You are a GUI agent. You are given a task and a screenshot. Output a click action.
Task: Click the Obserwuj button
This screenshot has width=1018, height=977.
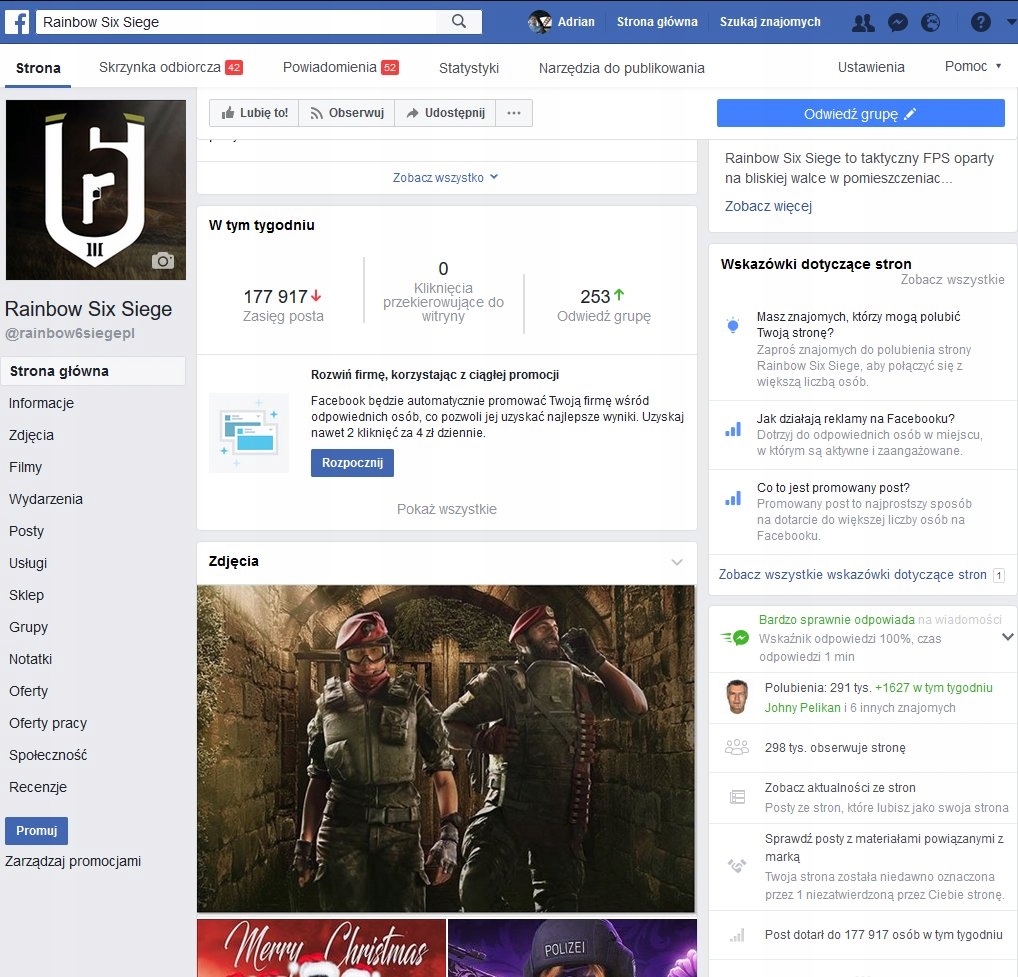coord(347,113)
